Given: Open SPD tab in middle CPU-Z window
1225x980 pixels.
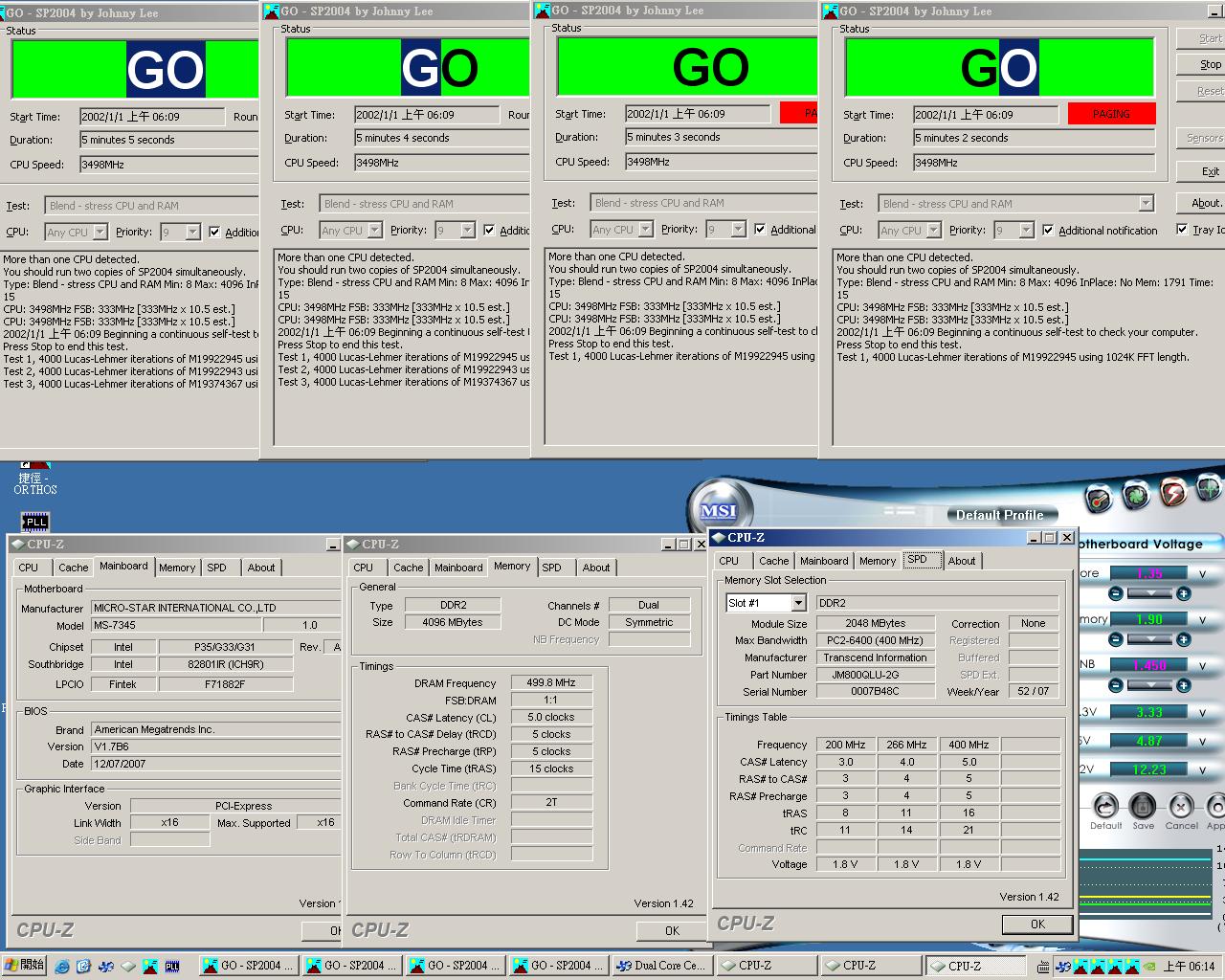Looking at the screenshot, I should [552, 568].
